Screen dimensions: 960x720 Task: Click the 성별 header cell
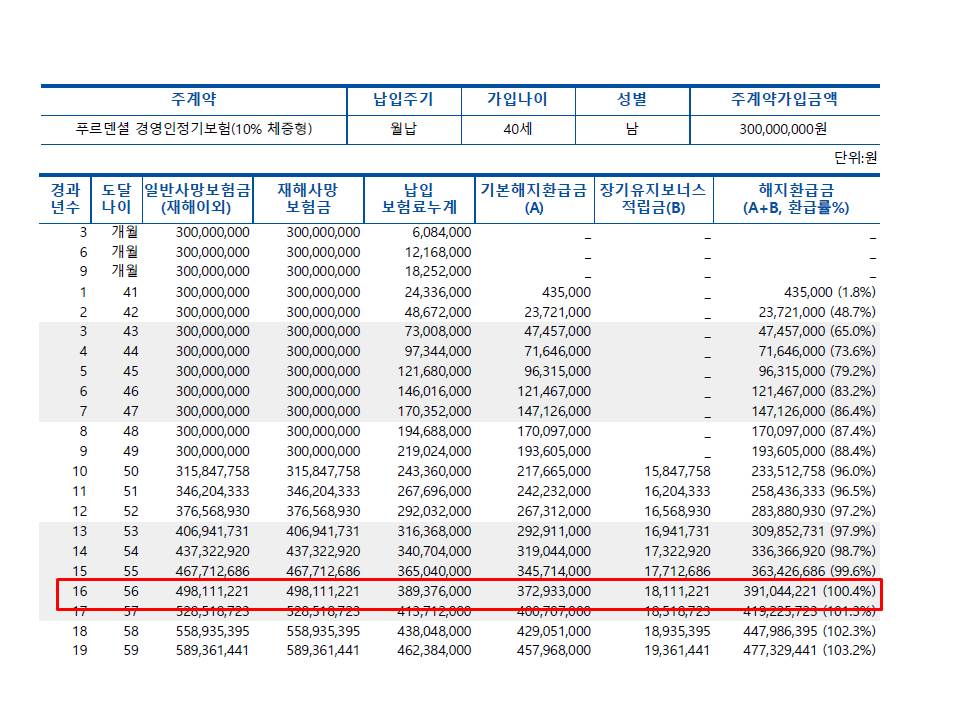point(632,99)
